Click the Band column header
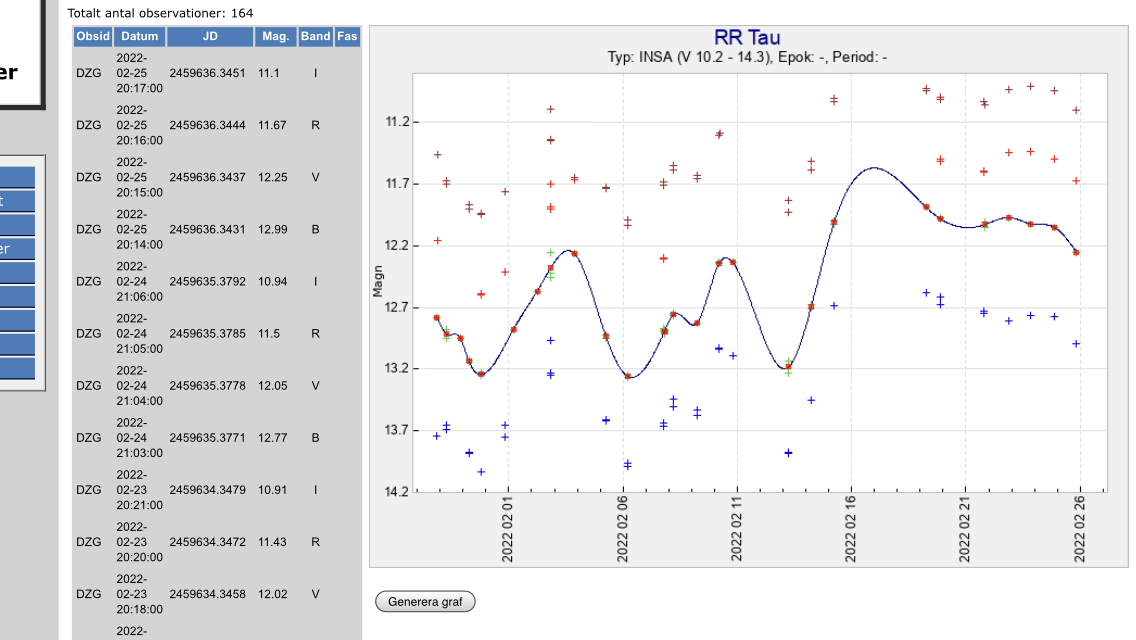 pyautogui.click(x=315, y=36)
